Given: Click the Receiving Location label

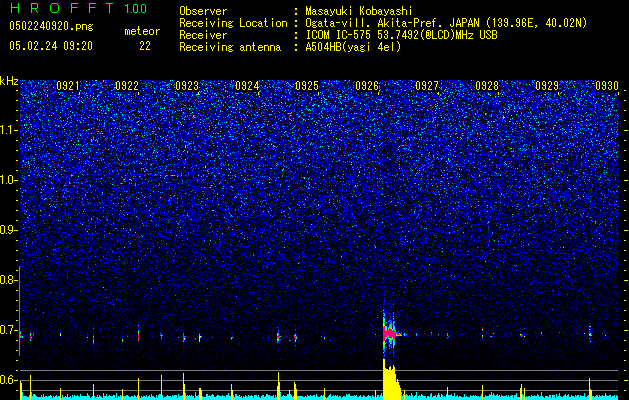Looking at the screenshot, I should [233, 24].
